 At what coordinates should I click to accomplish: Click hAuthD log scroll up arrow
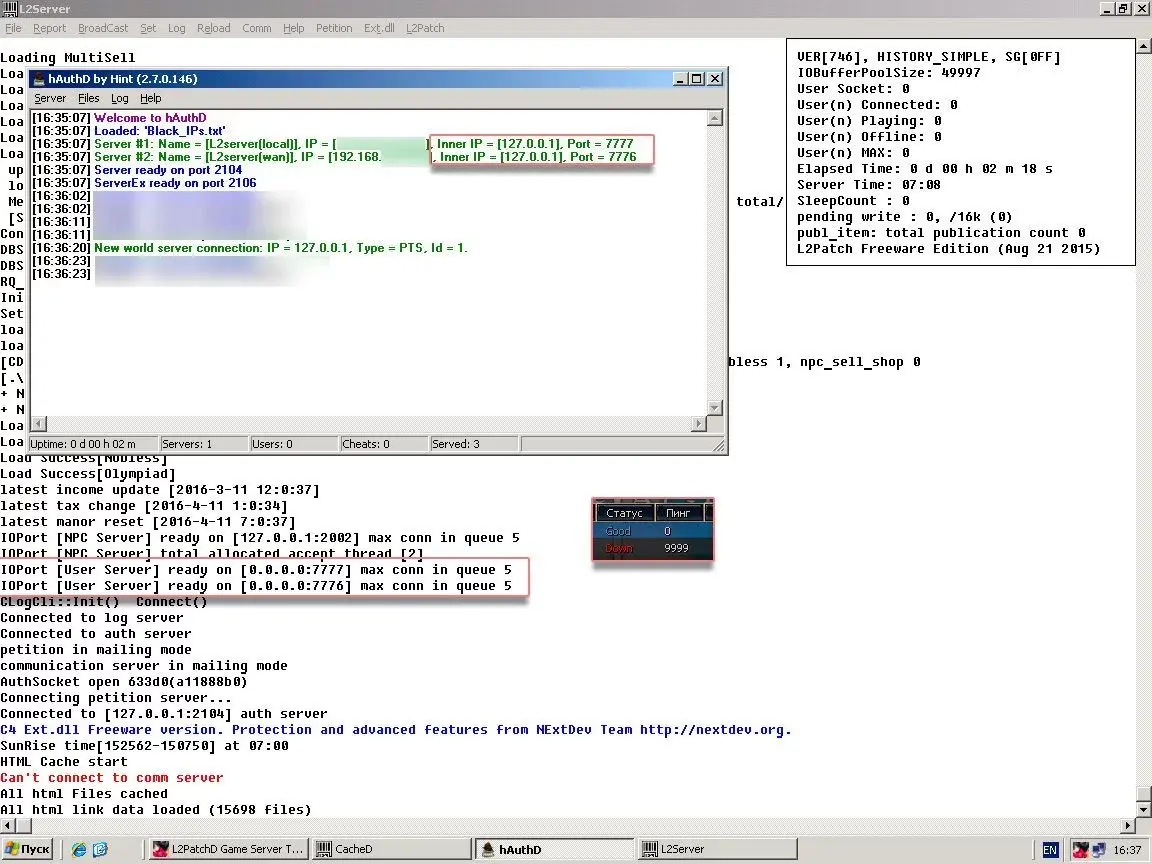(x=714, y=118)
